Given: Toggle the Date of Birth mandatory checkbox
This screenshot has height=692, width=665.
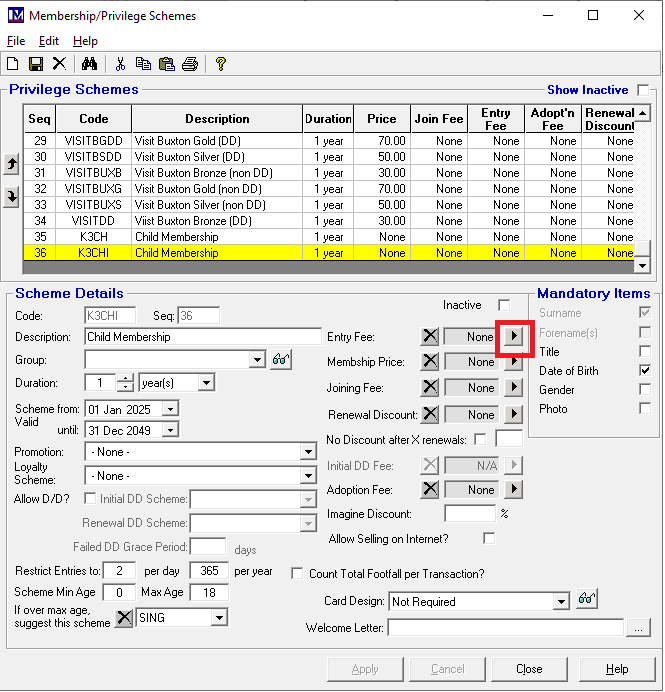Looking at the screenshot, I should pyautogui.click(x=645, y=371).
